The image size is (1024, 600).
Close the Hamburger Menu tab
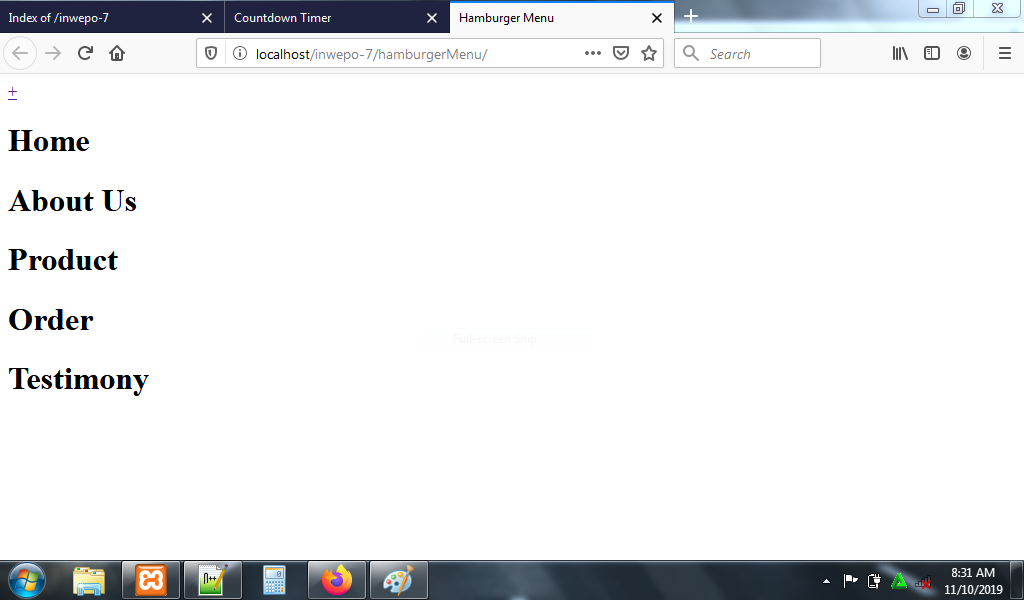click(x=657, y=18)
